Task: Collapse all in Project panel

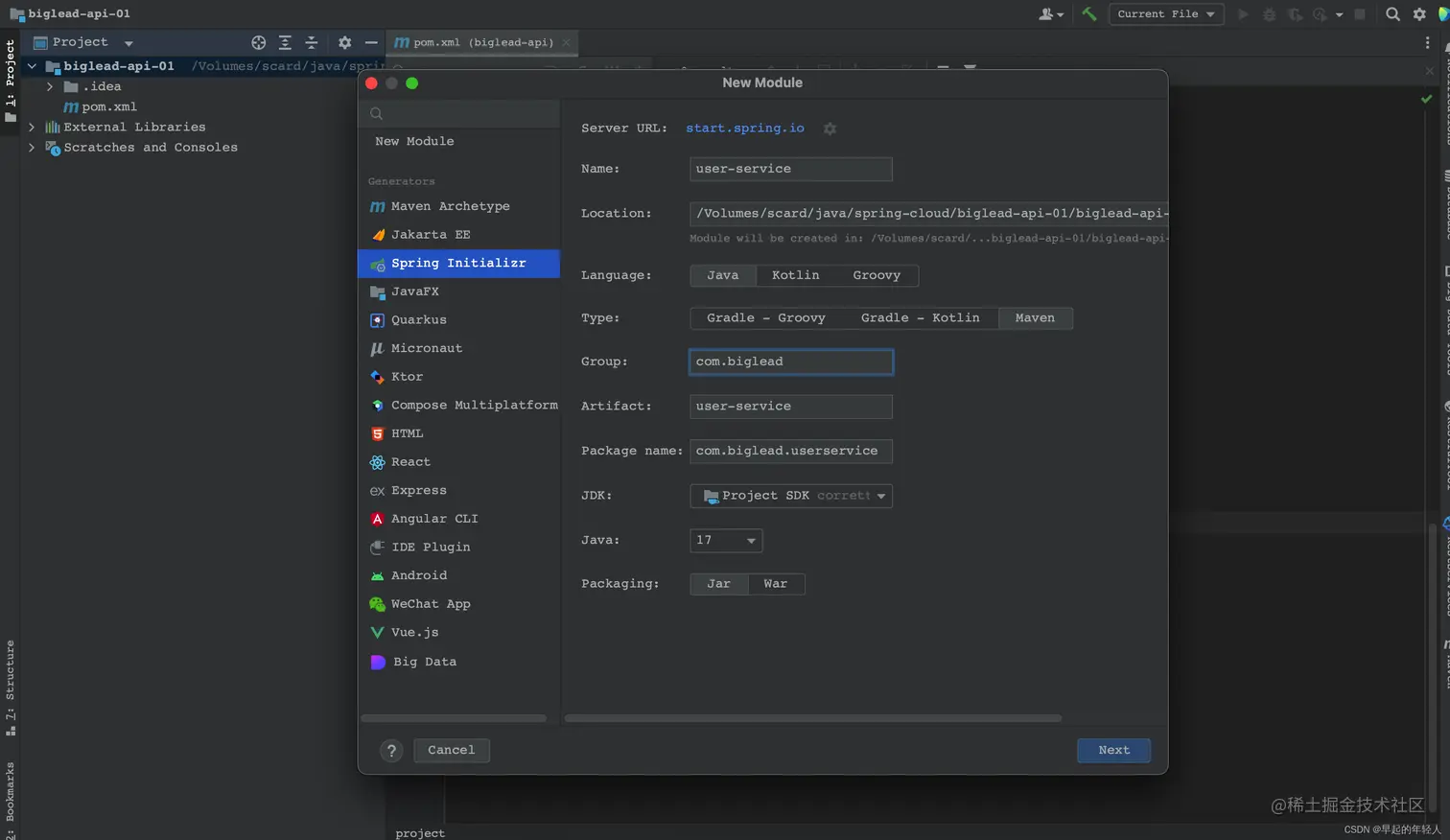Action: click(x=311, y=42)
